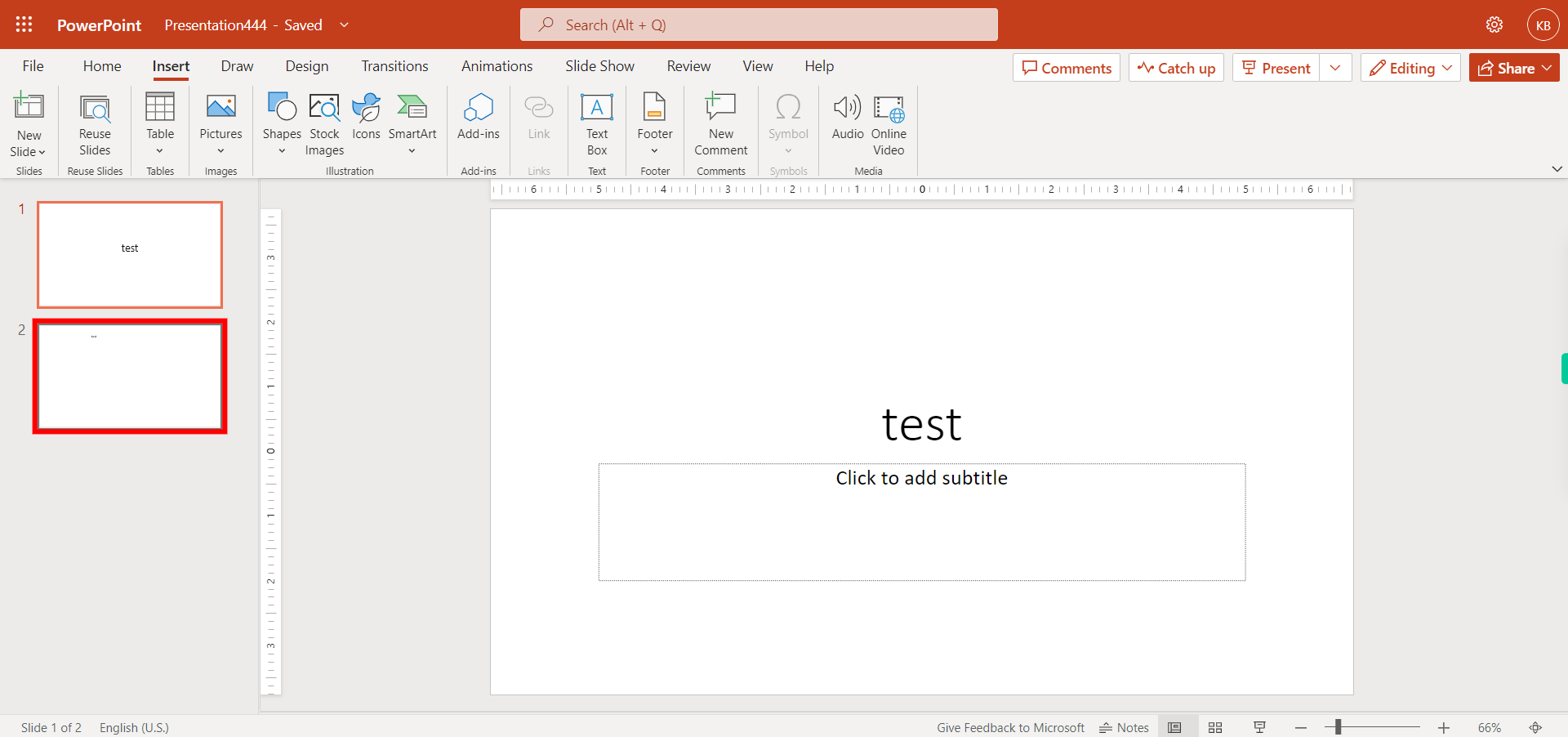Select slide 1 thumbnail
This screenshot has height=737, width=1568.
click(130, 255)
